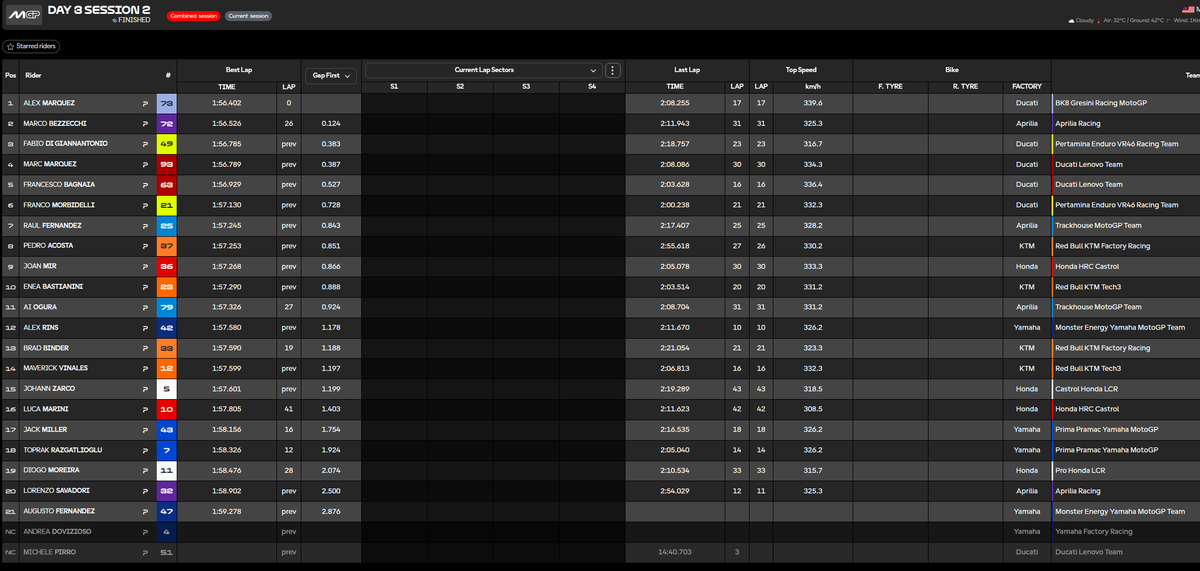Click best lap time 1:56.402
Screen dimensions: 1200x571
tap(227, 103)
